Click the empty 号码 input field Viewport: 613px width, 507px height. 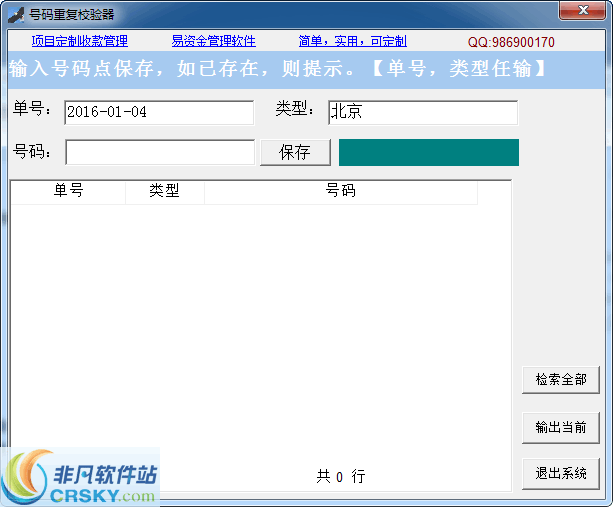pos(160,152)
